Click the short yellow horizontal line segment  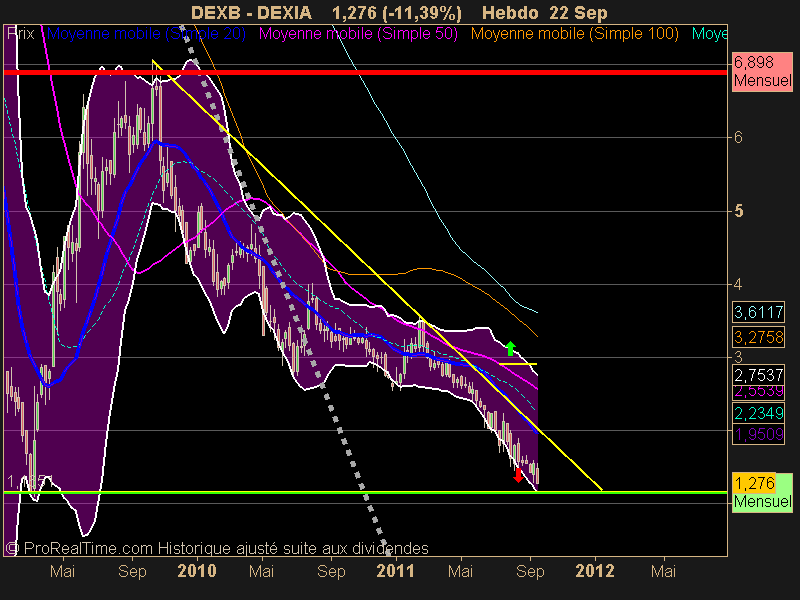coord(518,364)
